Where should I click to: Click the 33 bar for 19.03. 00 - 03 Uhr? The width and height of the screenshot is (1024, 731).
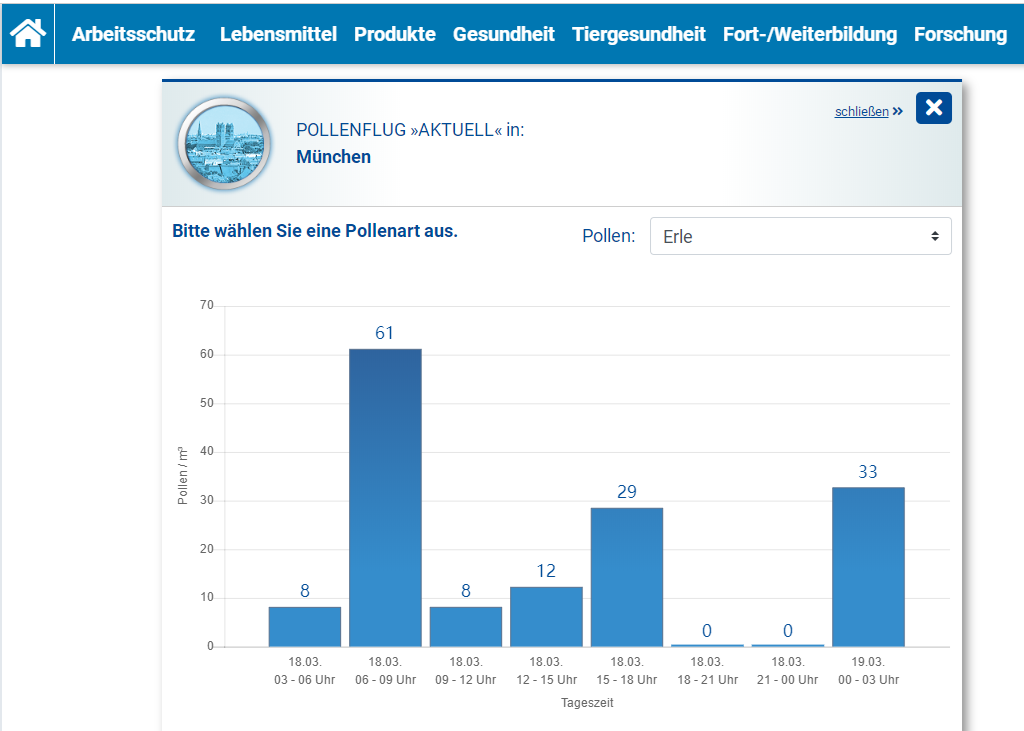click(868, 567)
